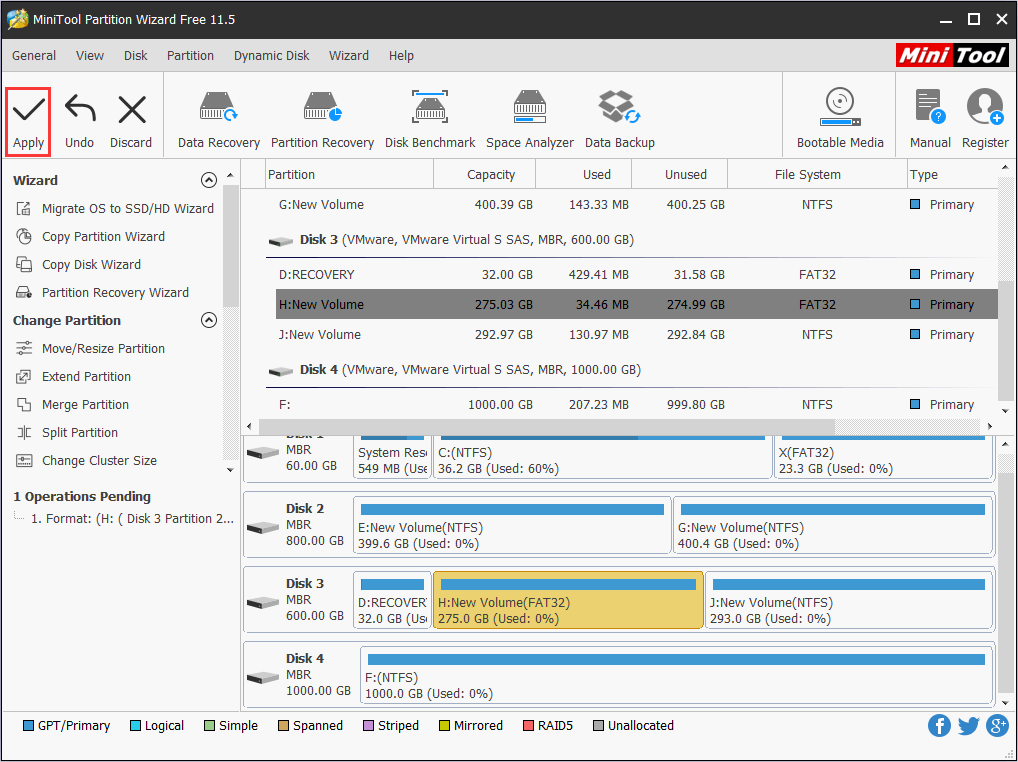Collapse the Wizard section
Screen dimensions: 1018x762
click(208, 180)
